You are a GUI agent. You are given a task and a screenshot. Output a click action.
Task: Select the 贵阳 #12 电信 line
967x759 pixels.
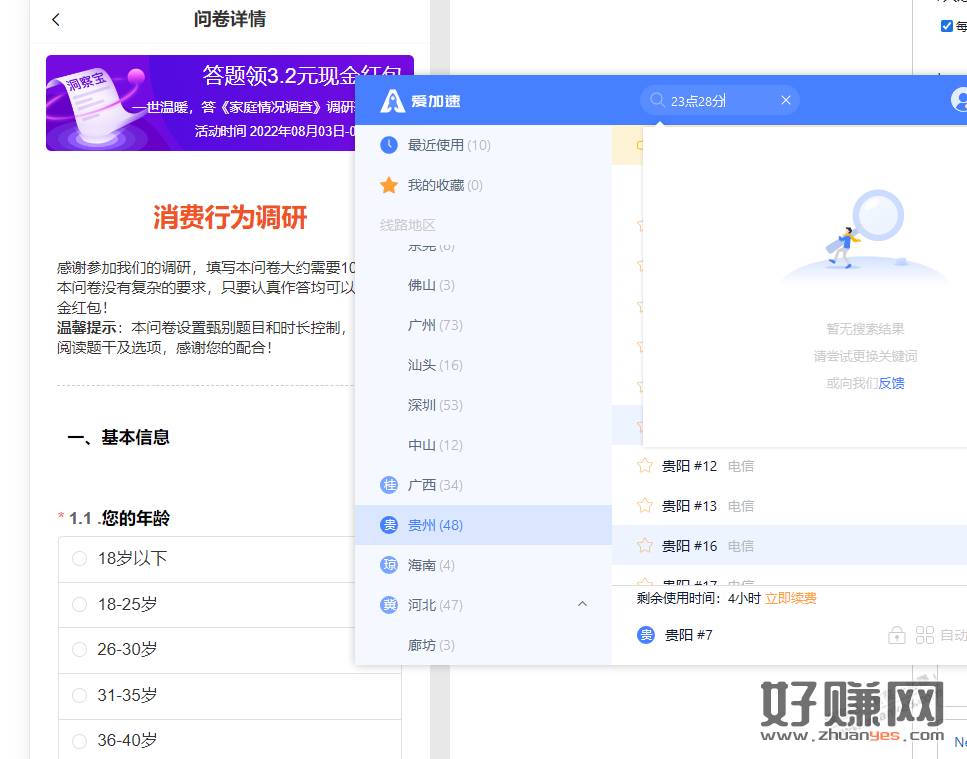coord(789,466)
